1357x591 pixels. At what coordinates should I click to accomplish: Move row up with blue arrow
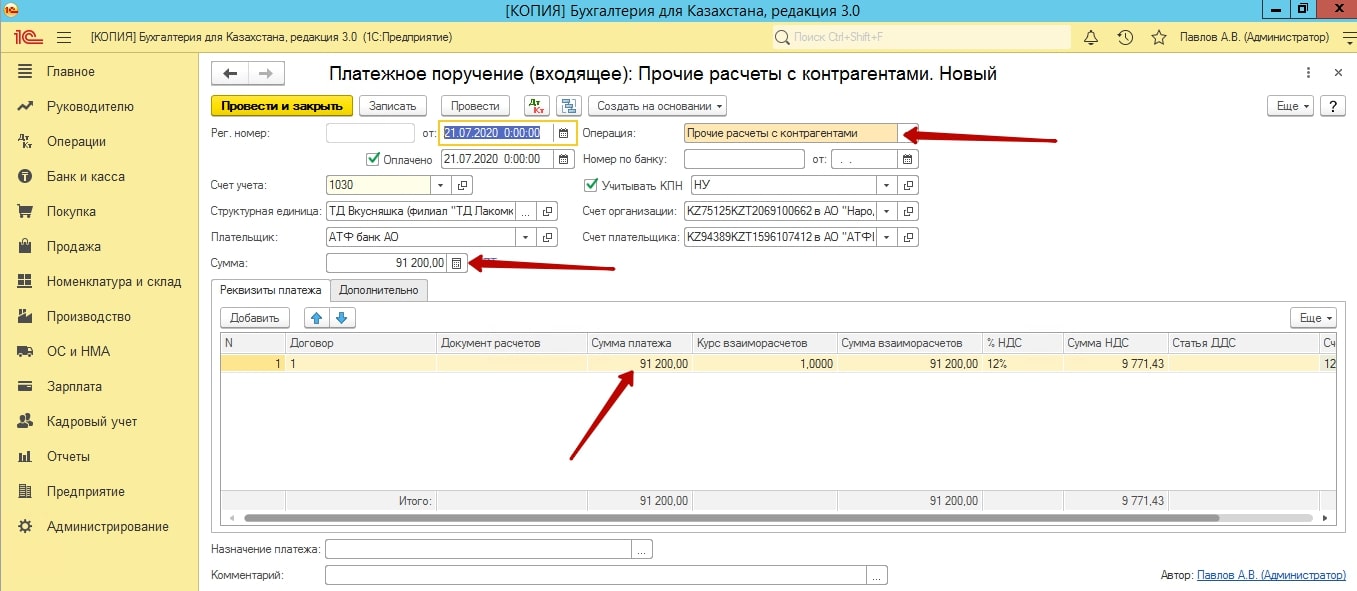(x=317, y=318)
